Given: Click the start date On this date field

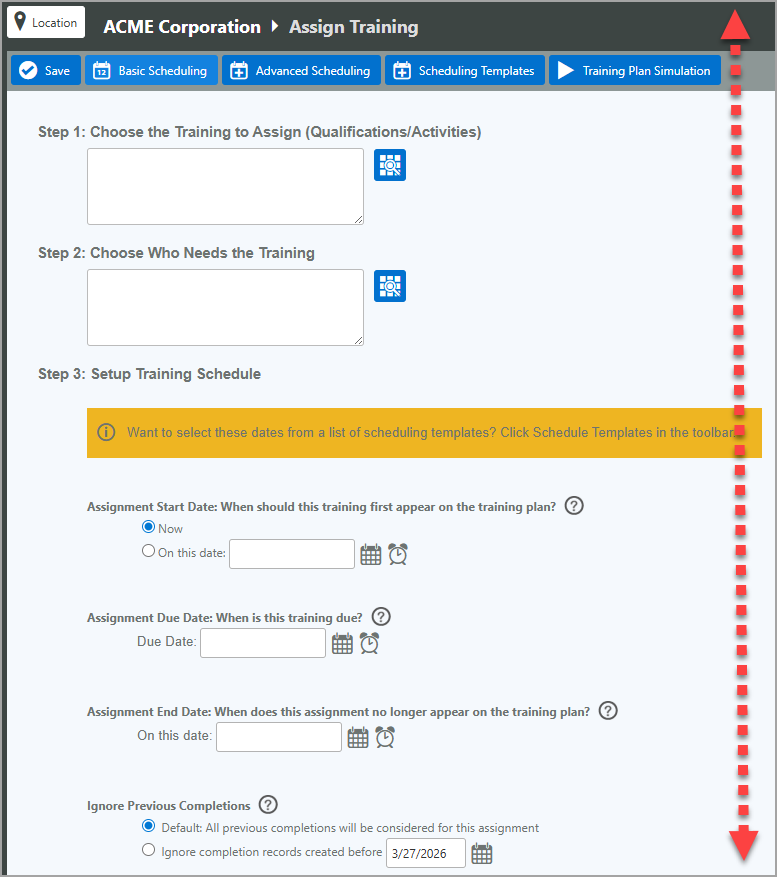Looking at the screenshot, I should 292,554.
